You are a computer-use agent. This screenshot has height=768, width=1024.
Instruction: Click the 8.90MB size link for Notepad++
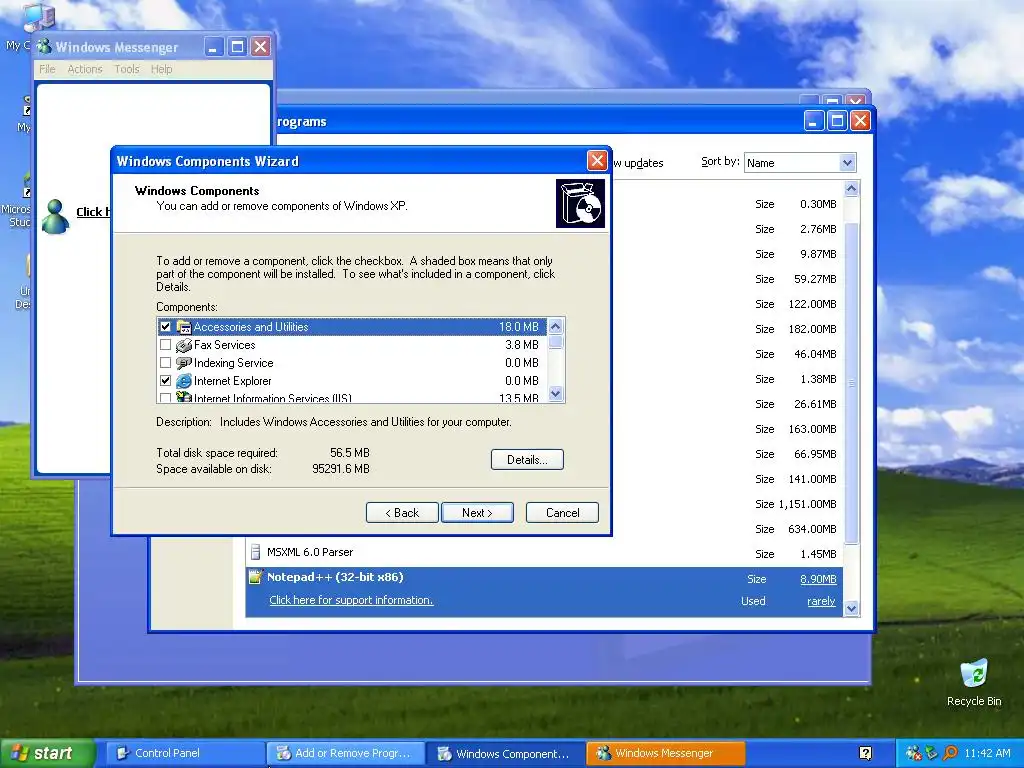(818, 579)
